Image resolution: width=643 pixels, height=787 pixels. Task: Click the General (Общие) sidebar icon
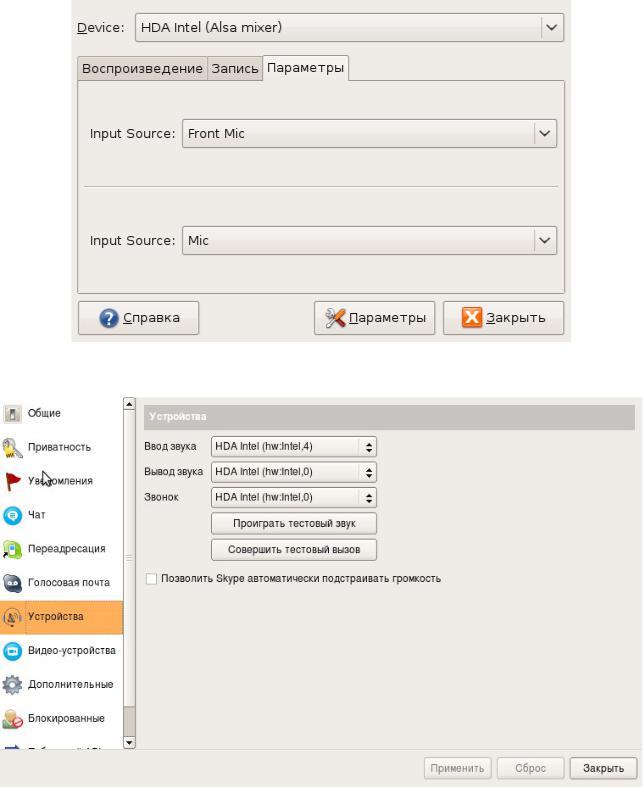coord(12,414)
